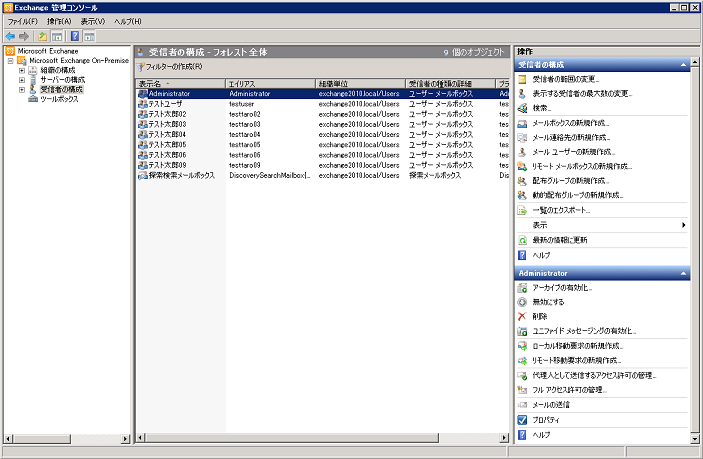This screenshot has height=459, width=703.
Task: Click the Forward arrow toolbar icon
Action: click(x=24, y=36)
